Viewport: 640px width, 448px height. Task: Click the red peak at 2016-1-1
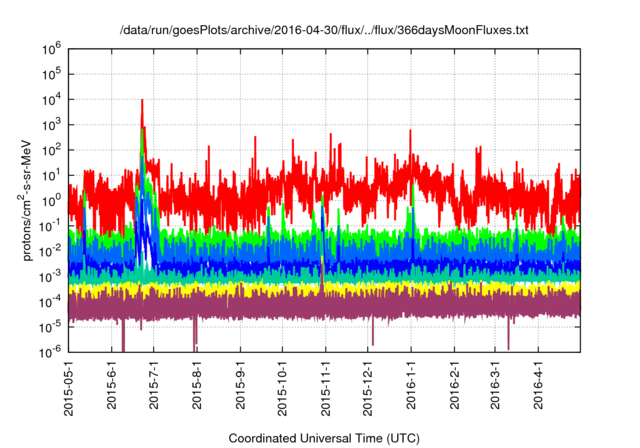[x=412, y=135]
